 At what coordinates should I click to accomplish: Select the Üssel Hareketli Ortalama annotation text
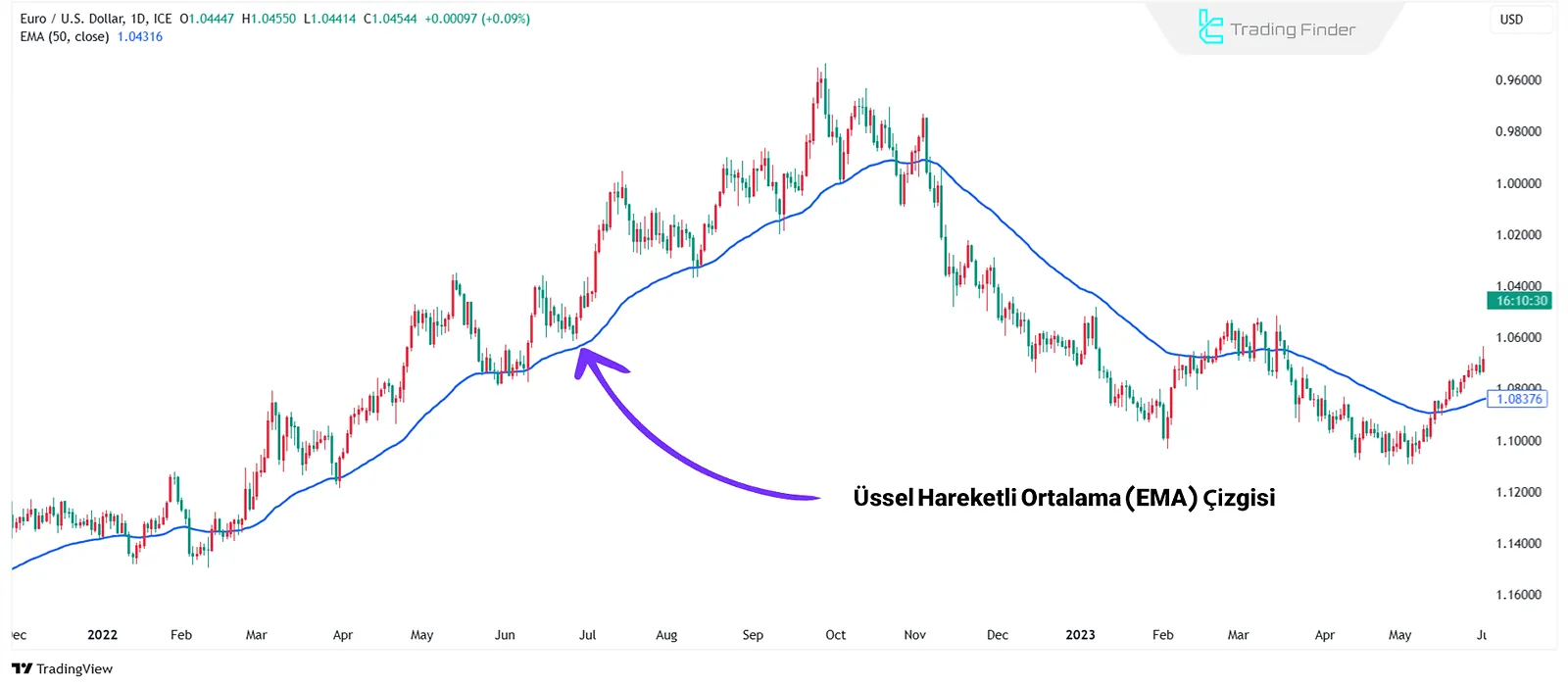click(1063, 498)
